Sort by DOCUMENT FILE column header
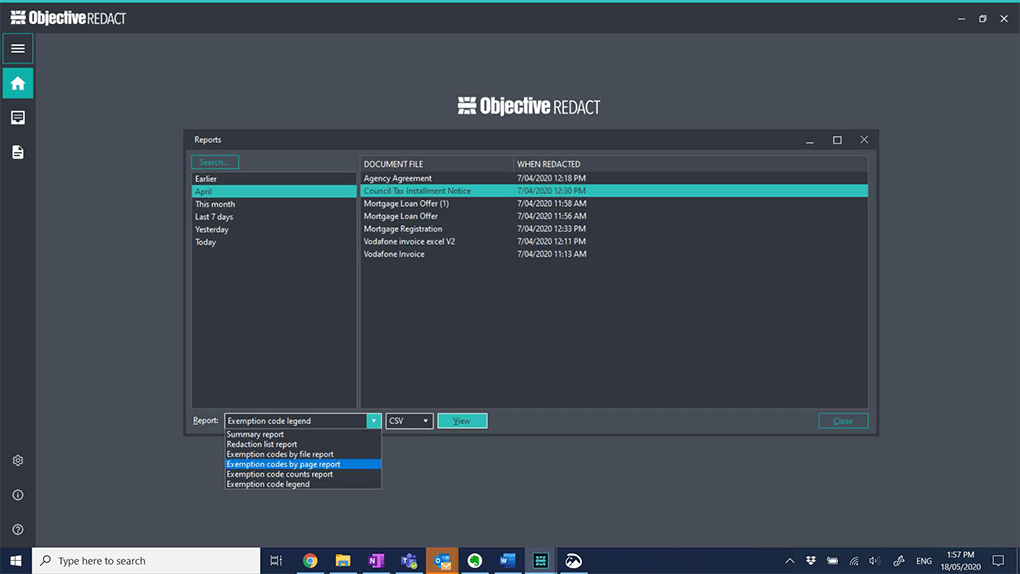This screenshot has height=574, width=1020. [436, 164]
